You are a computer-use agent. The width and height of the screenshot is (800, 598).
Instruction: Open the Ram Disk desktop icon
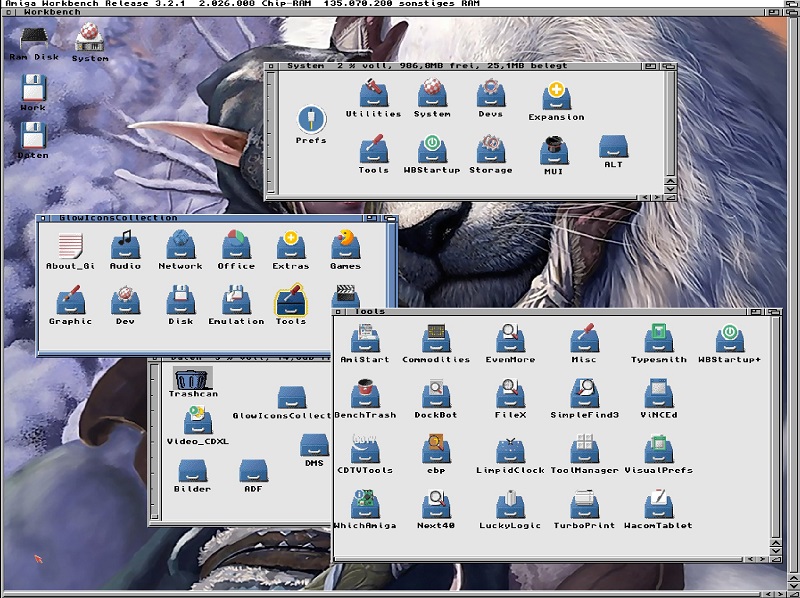pyautogui.click(x=34, y=40)
